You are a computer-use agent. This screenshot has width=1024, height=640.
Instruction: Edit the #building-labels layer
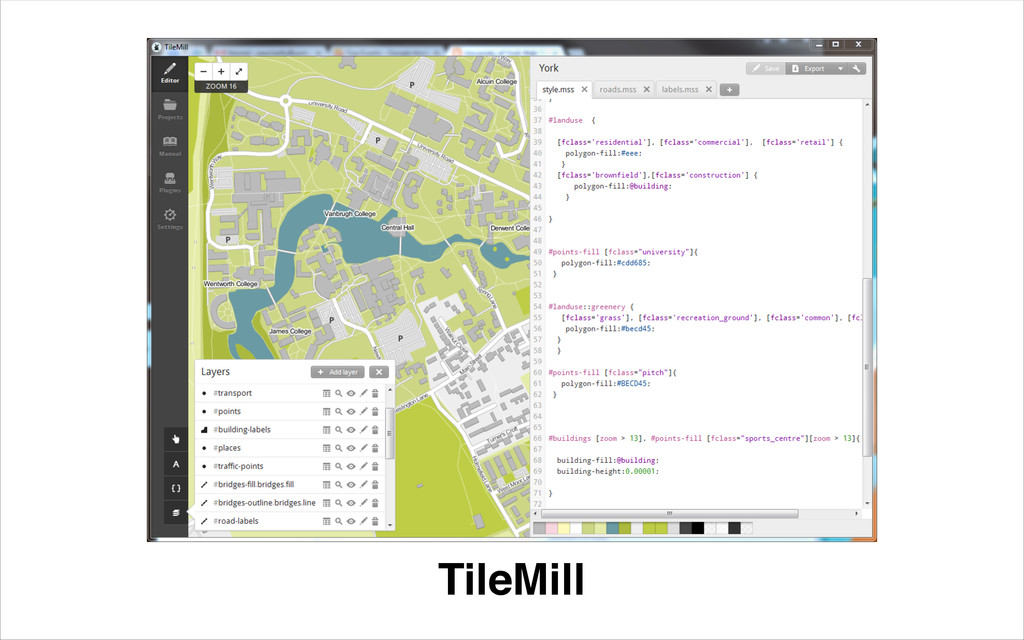(x=363, y=430)
